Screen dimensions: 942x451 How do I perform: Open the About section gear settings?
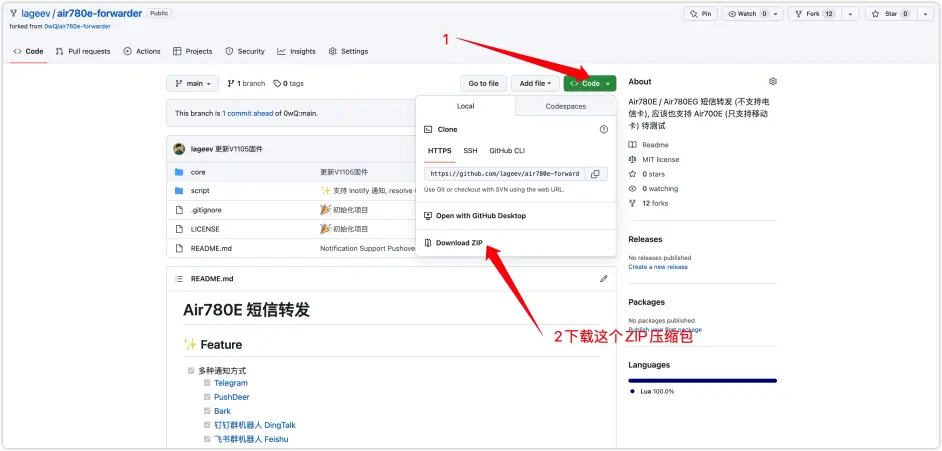click(x=772, y=81)
